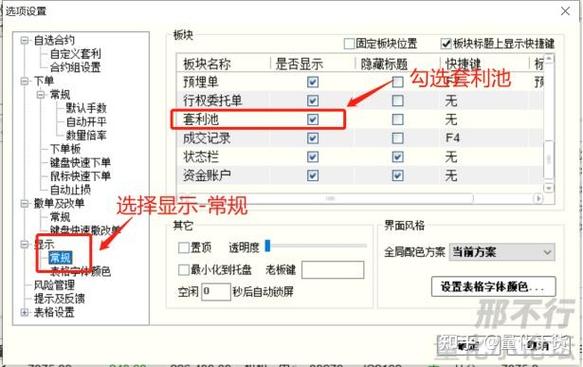Select 合约组设置 in the tree

point(75,67)
